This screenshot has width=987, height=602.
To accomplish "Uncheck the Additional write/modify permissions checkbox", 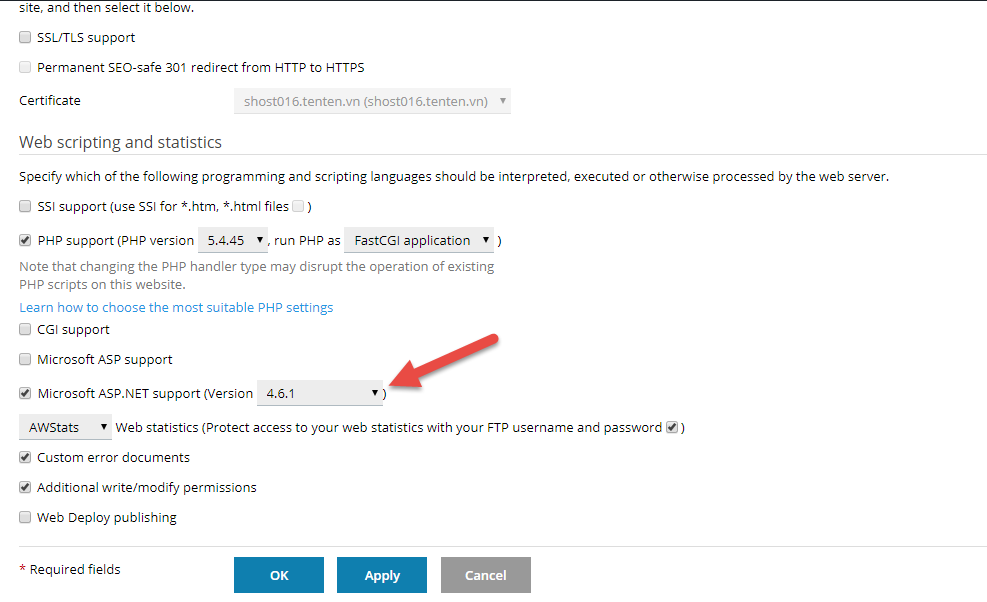I will 25,487.
